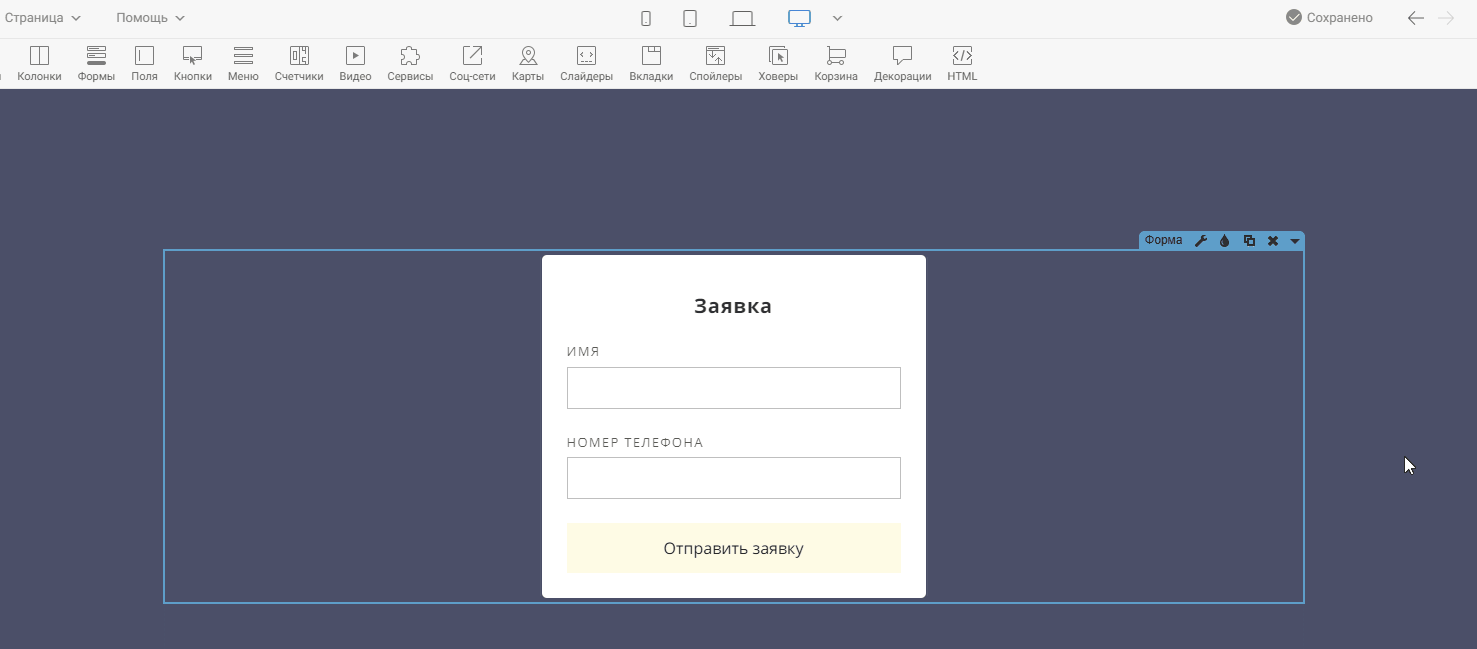
Task: Switch to mobile phone preview
Action: click(646, 18)
